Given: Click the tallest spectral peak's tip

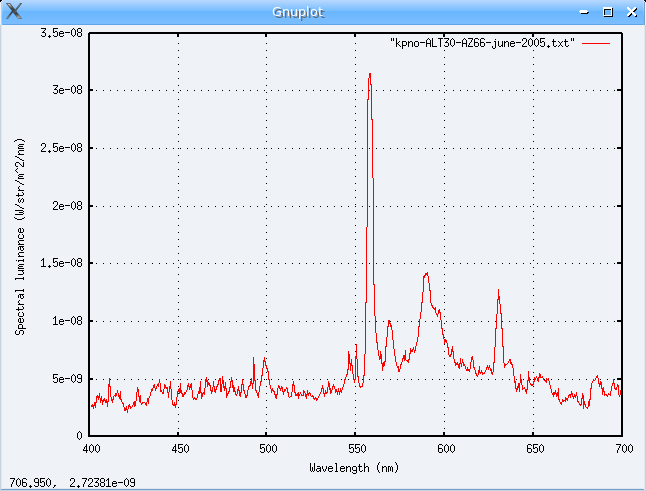Looking at the screenshot, I should click(370, 74).
